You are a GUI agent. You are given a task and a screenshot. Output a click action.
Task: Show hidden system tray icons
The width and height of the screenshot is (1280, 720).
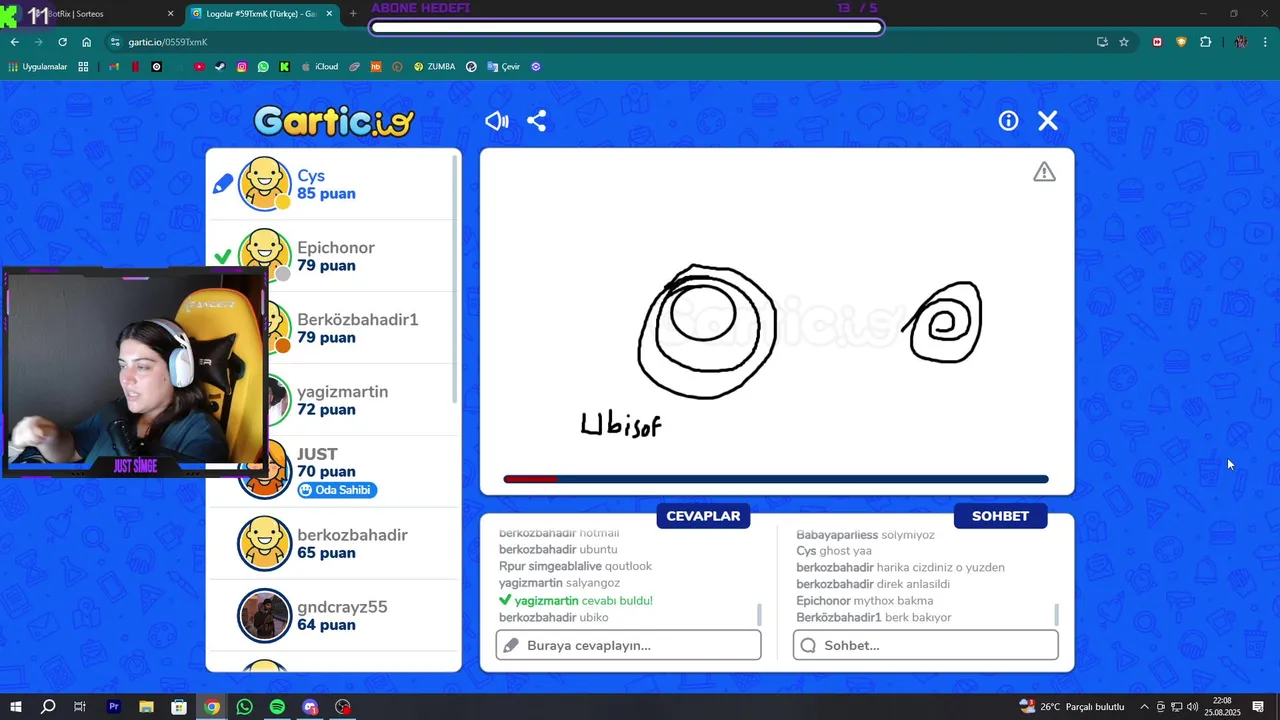(x=1144, y=707)
